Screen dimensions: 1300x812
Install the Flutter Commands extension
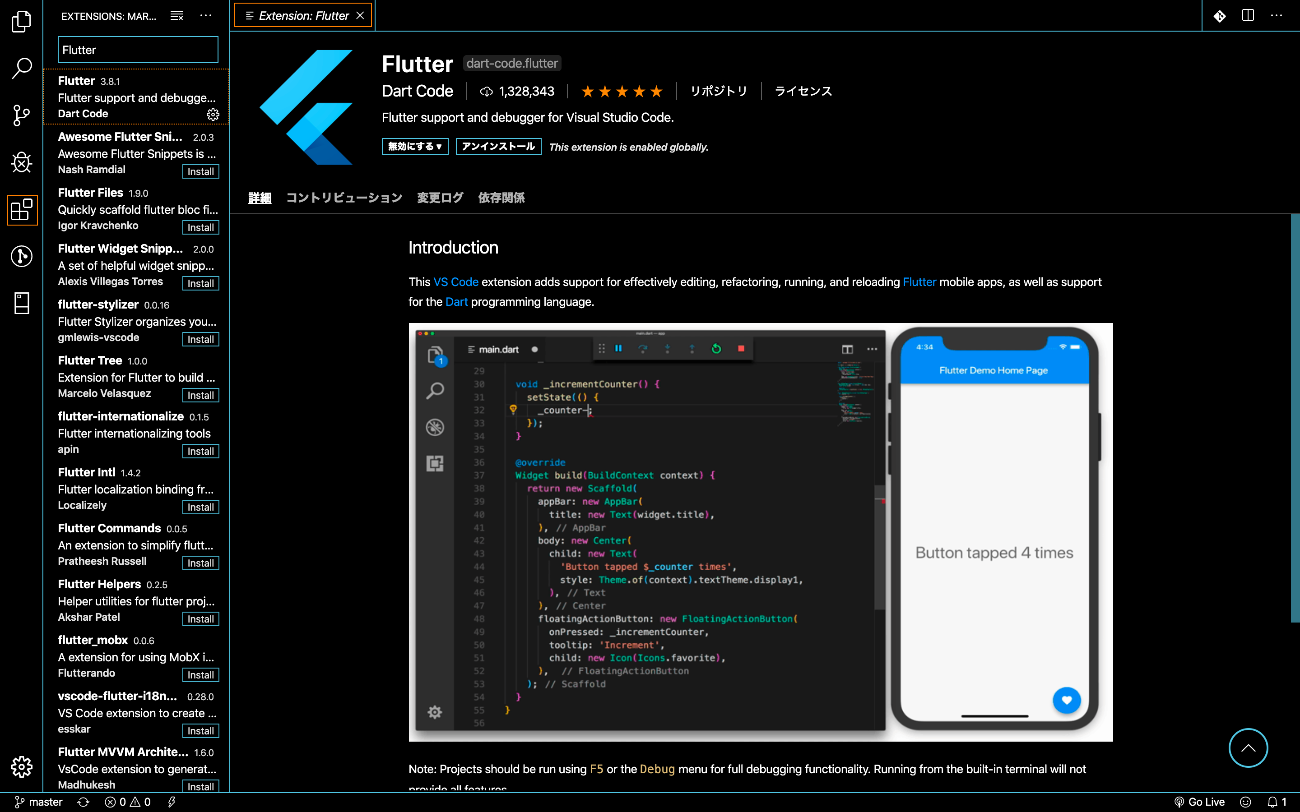pos(201,564)
